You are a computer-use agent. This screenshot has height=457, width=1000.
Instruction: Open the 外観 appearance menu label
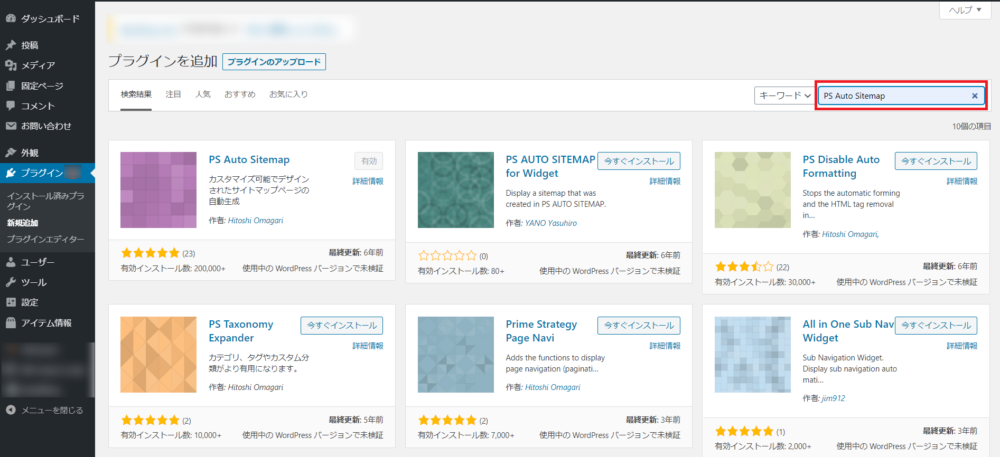tap(29, 152)
